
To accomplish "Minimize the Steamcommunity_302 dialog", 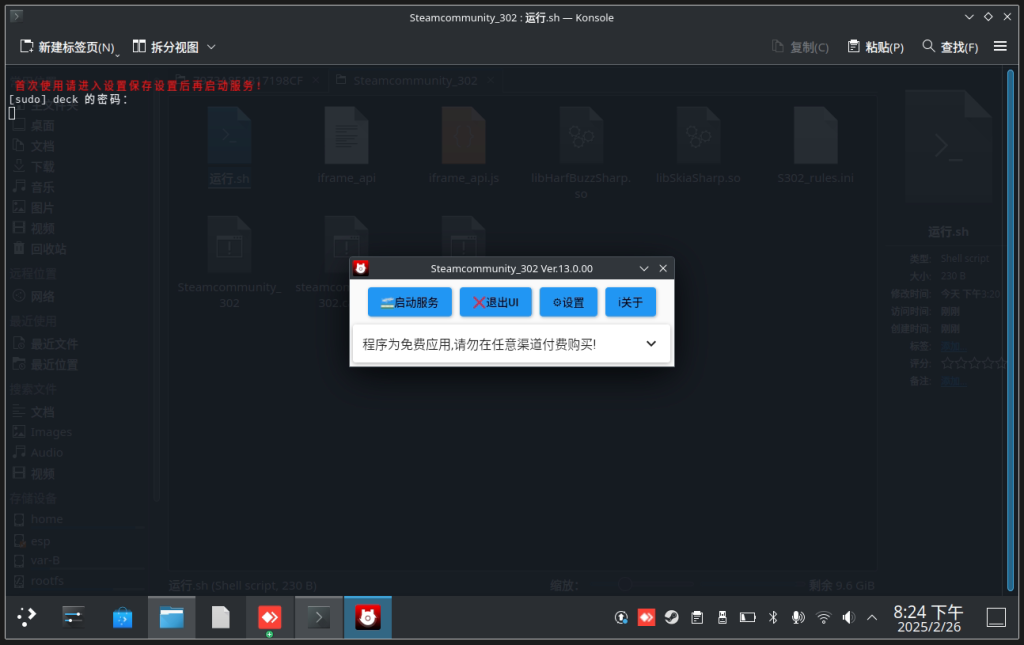I will tap(644, 268).
